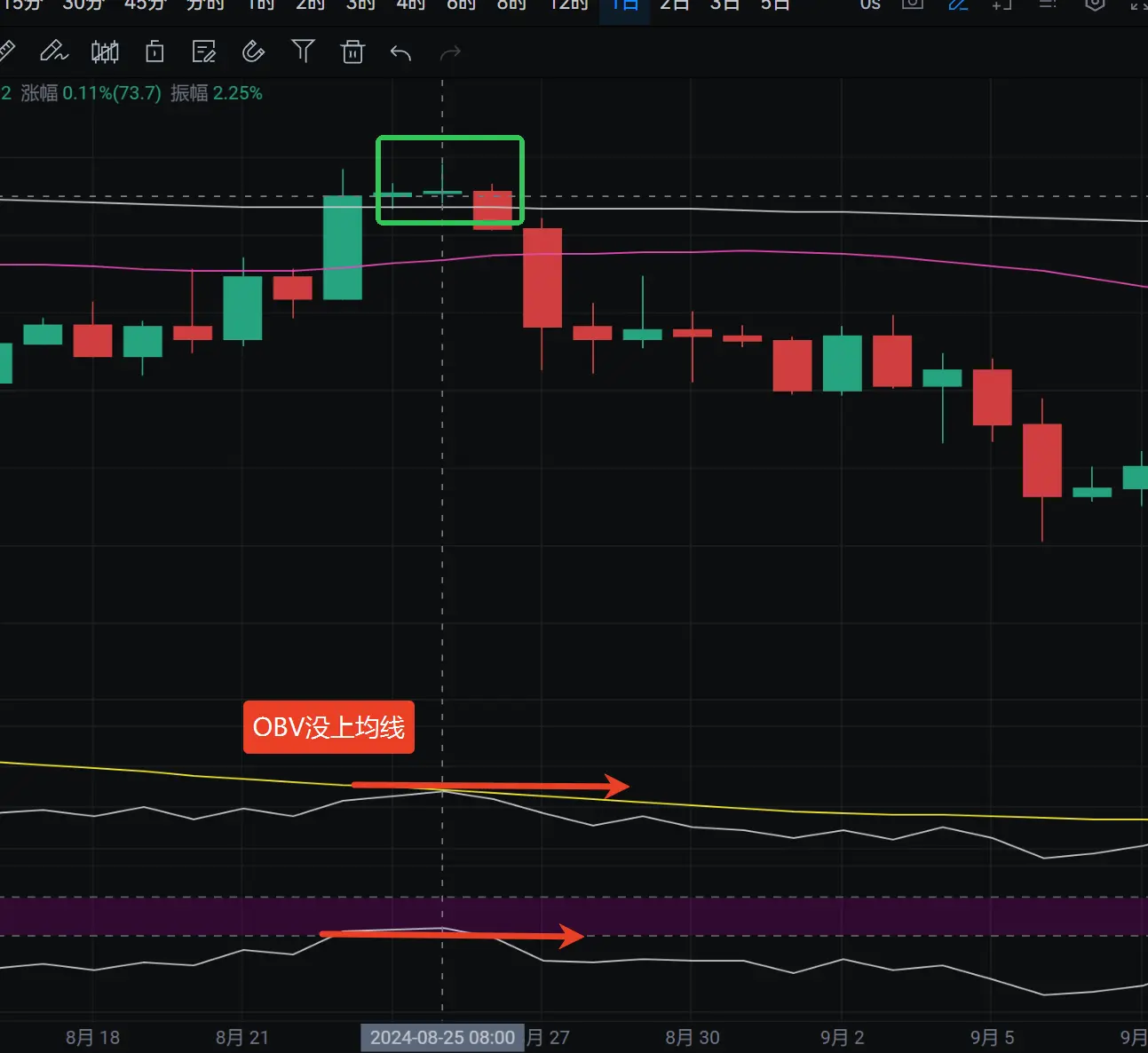The height and width of the screenshot is (1053, 1148).
Task: Select the tall green candle before the crosshair
Action: [x=343, y=247]
